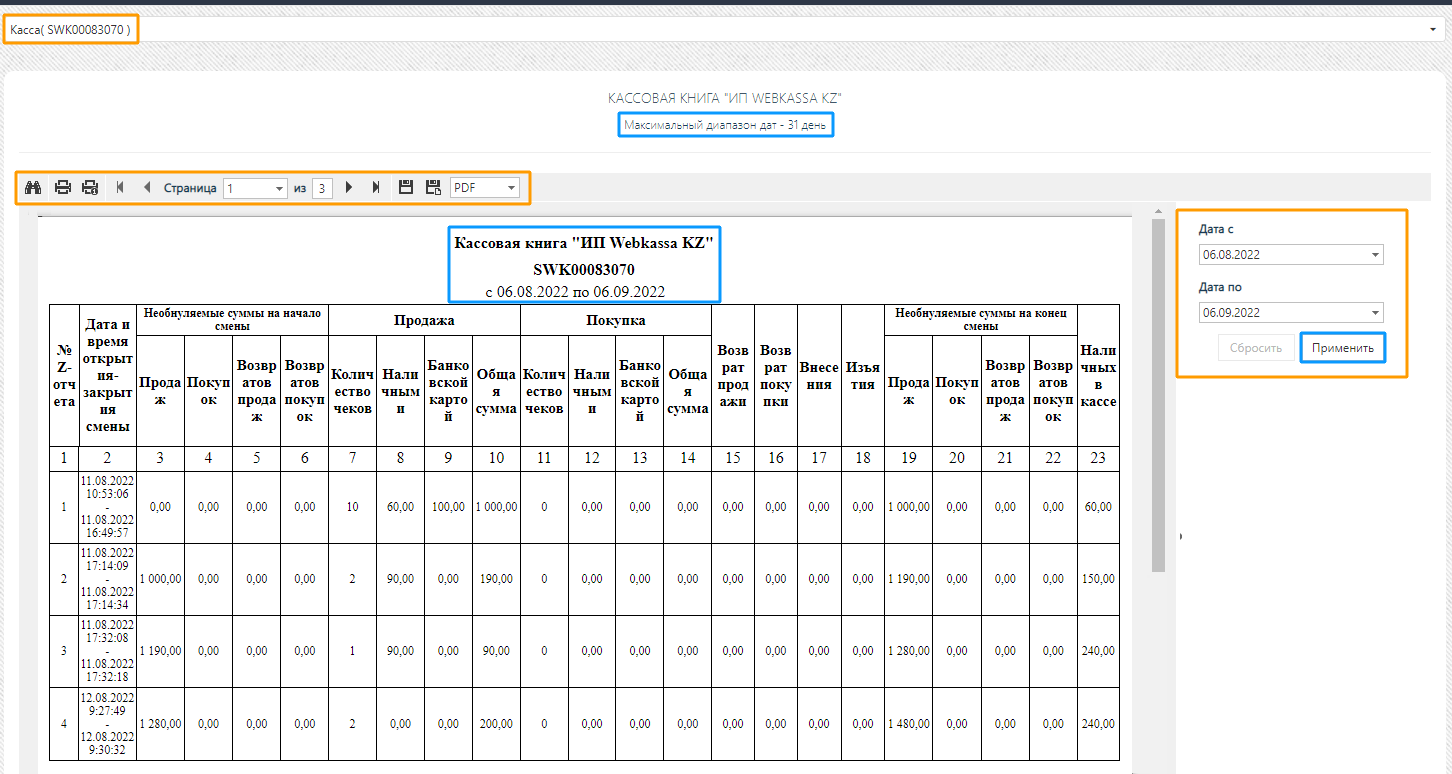Click the cash-in-register value 150,00
The height and width of the screenshot is (774, 1452).
(x=1098, y=579)
